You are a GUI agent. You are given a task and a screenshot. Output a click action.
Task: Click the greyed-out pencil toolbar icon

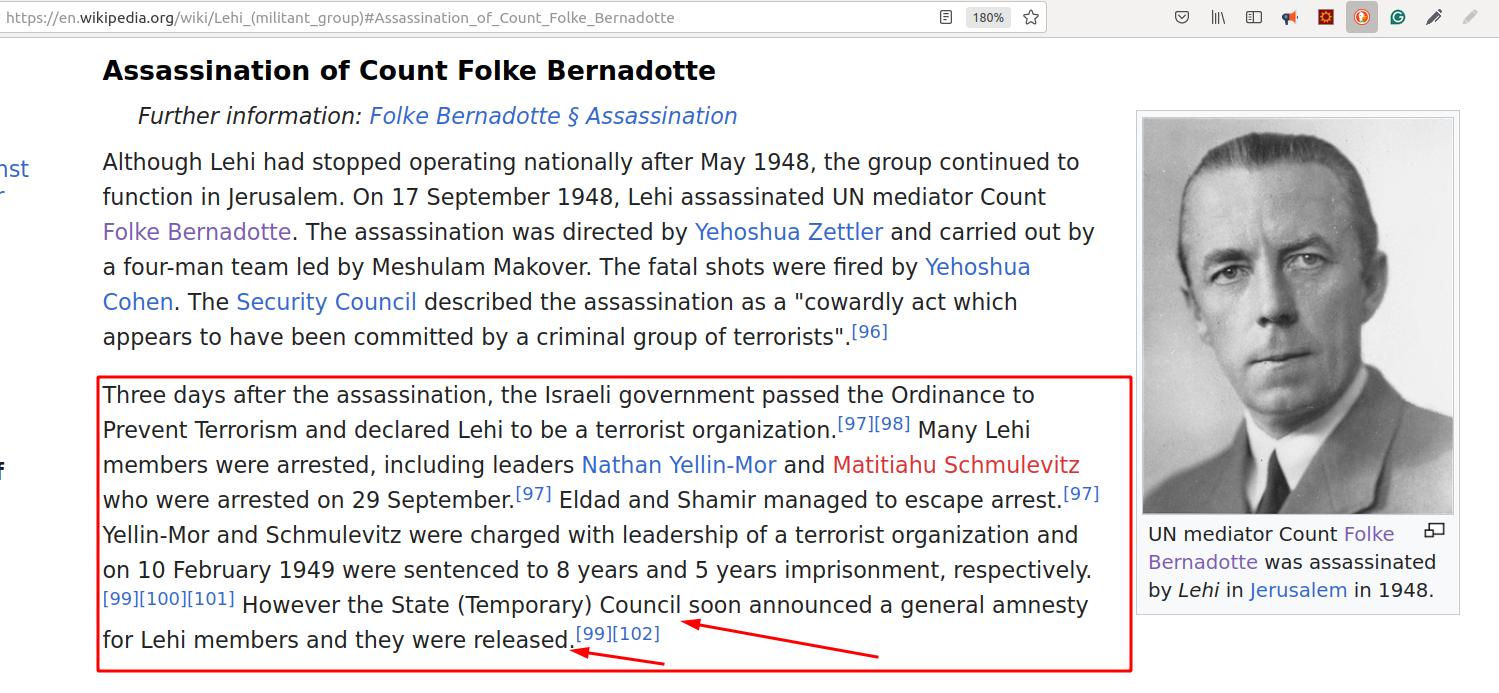click(1469, 17)
